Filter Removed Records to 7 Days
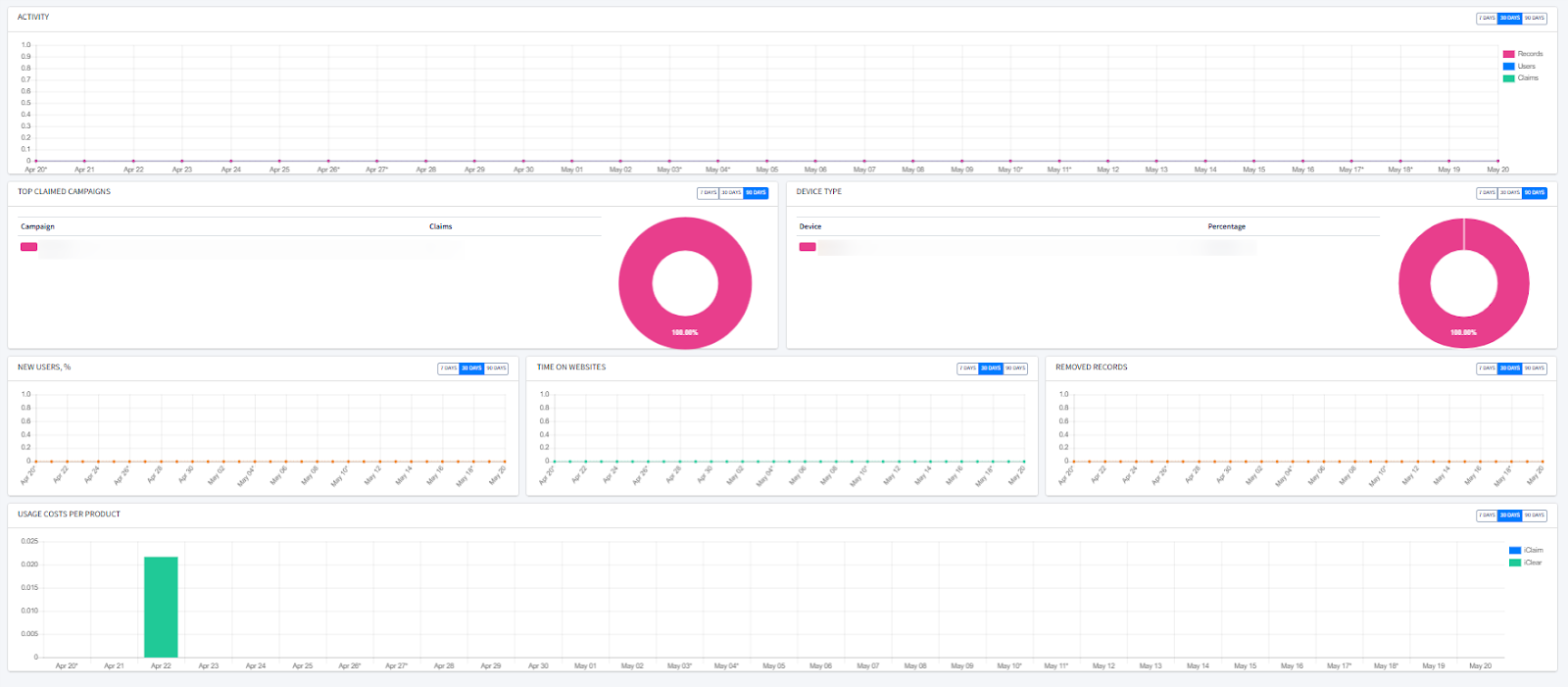Image resolution: width=1568 pixels, height=687 pixels. point(1488,368)
